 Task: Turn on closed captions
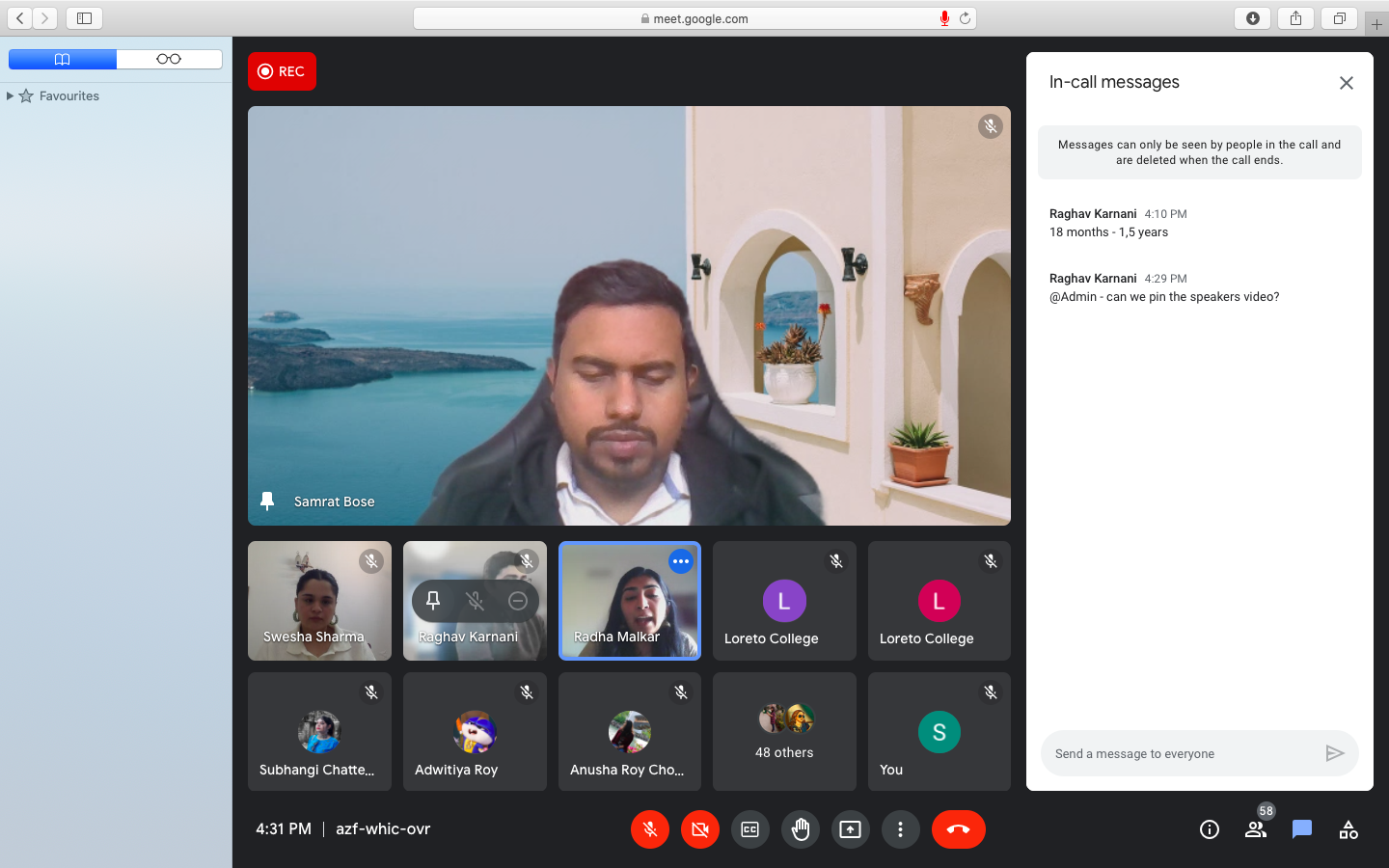coord(750,829)
